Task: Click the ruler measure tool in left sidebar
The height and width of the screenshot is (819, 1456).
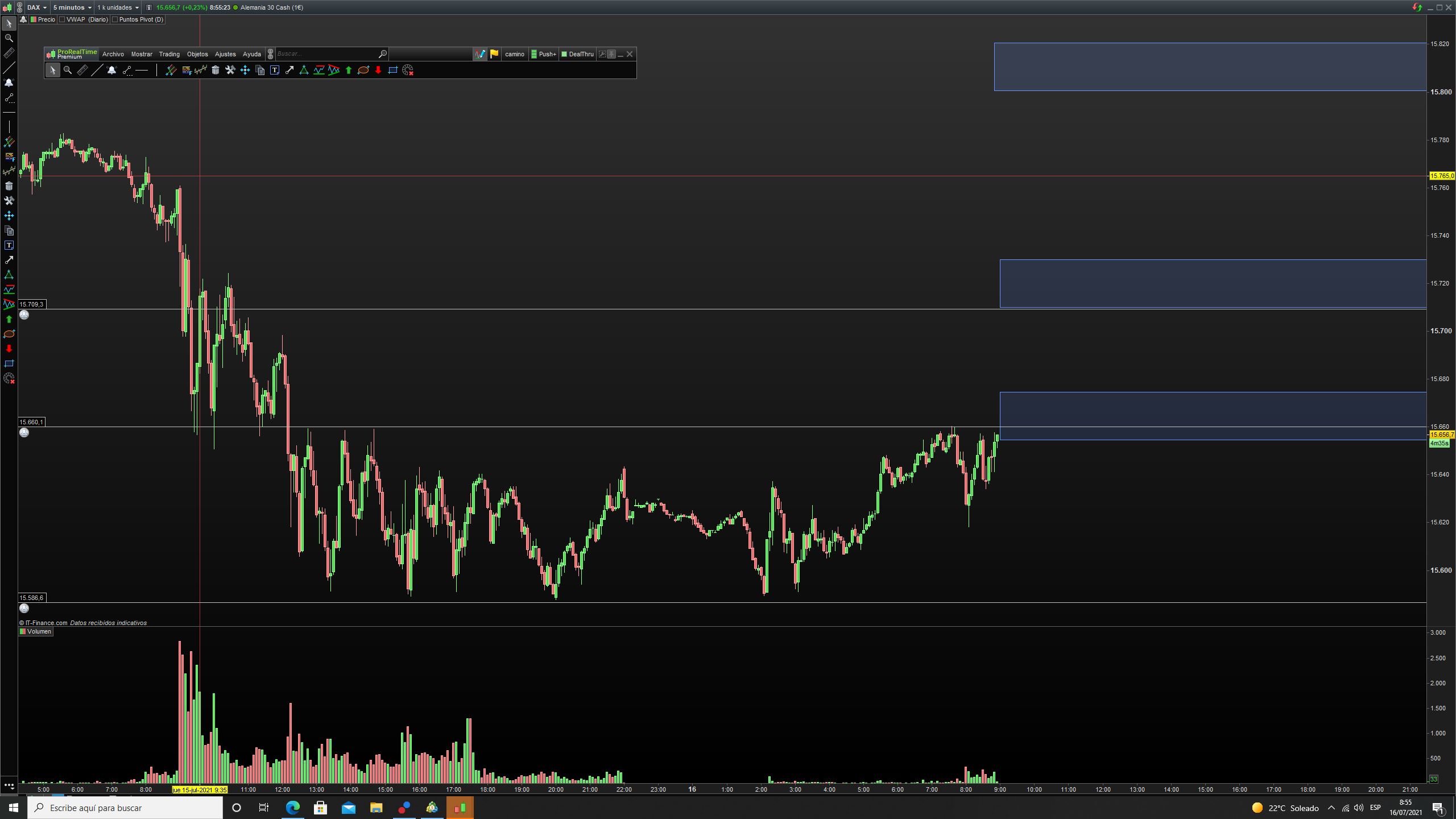Action: 9,53
